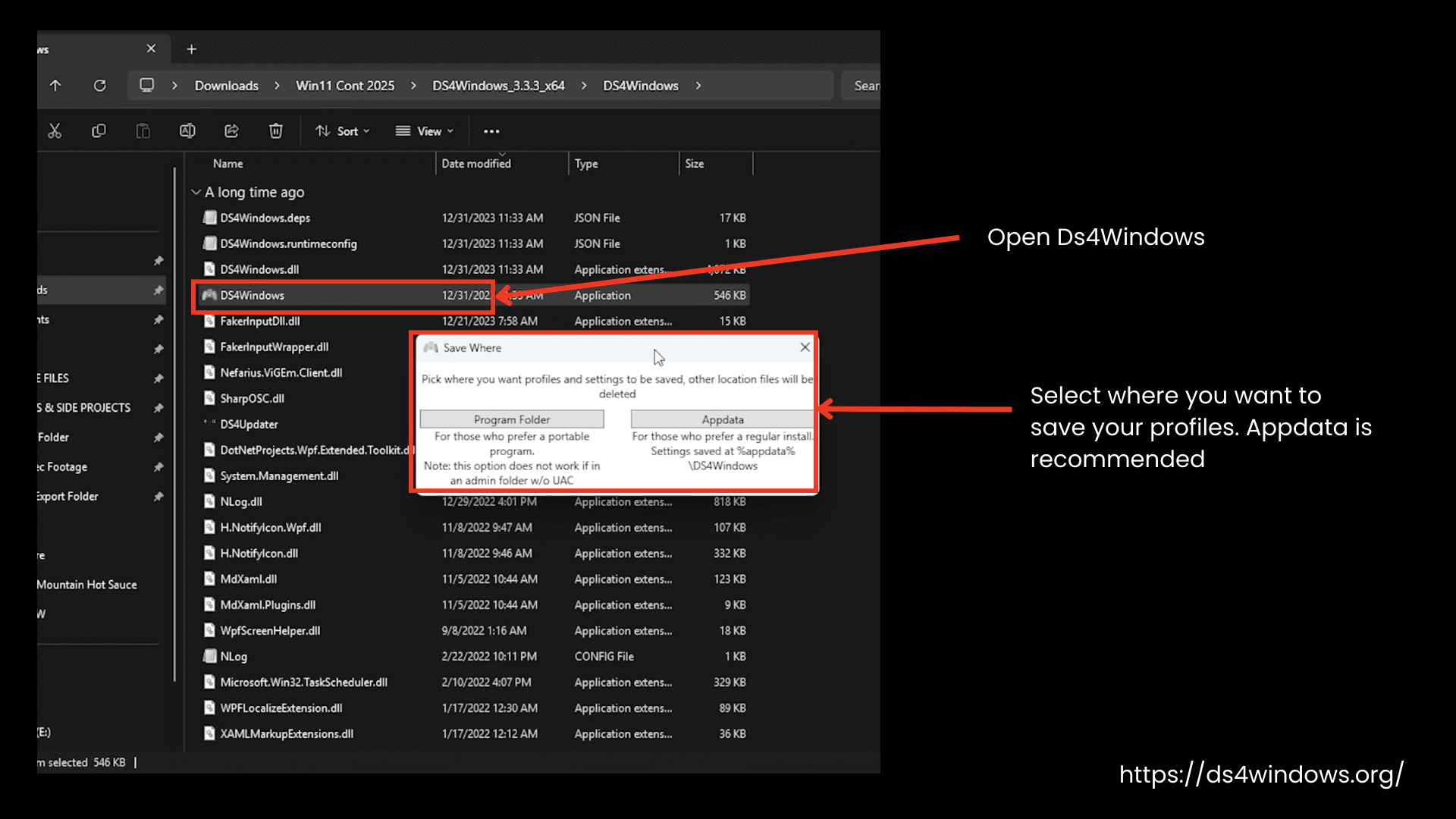
Task: Collapse the 'A long time ago' group
Action: coord(196,193)
